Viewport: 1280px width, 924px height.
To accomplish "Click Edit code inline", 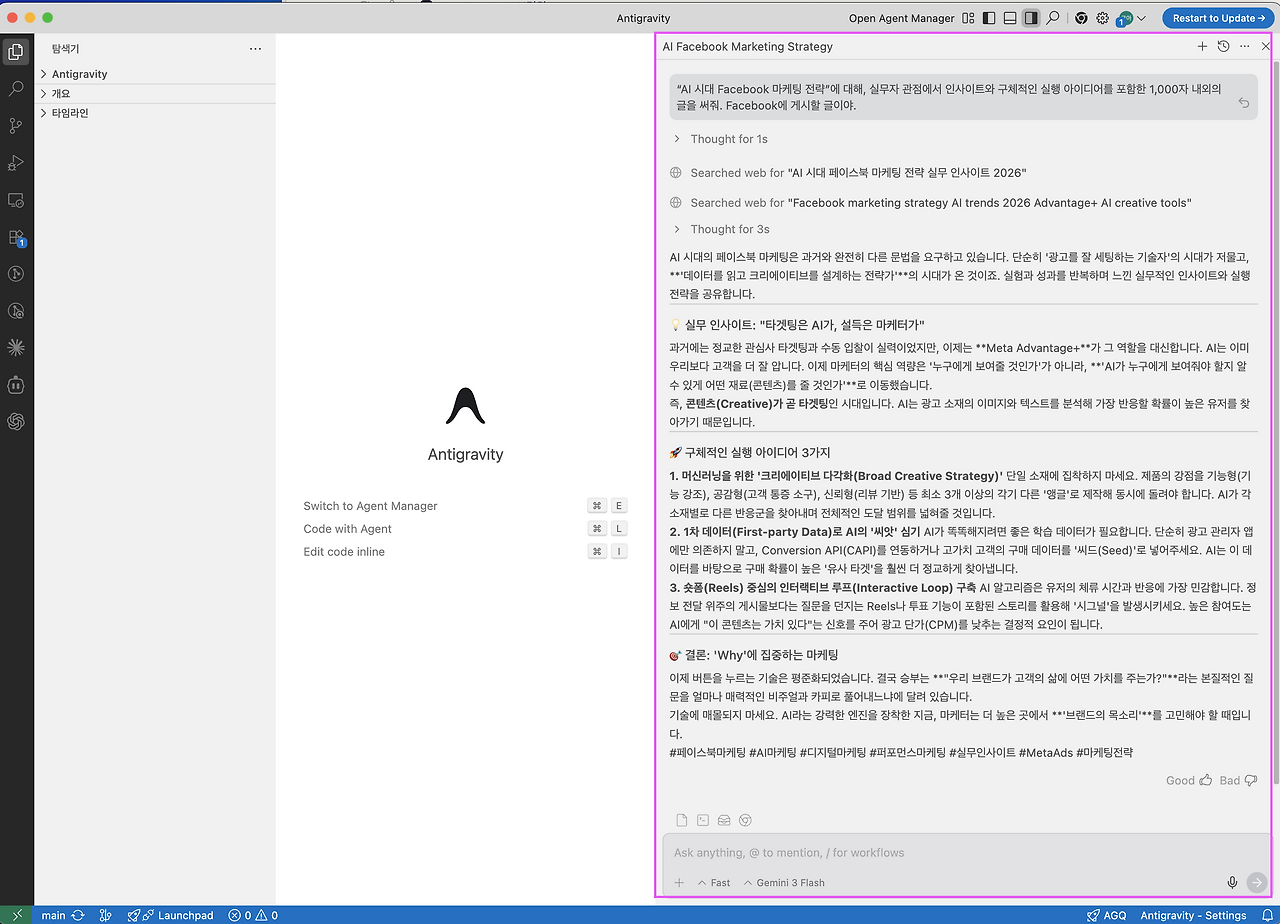I will pyautogui.click(x=344, y=552).
